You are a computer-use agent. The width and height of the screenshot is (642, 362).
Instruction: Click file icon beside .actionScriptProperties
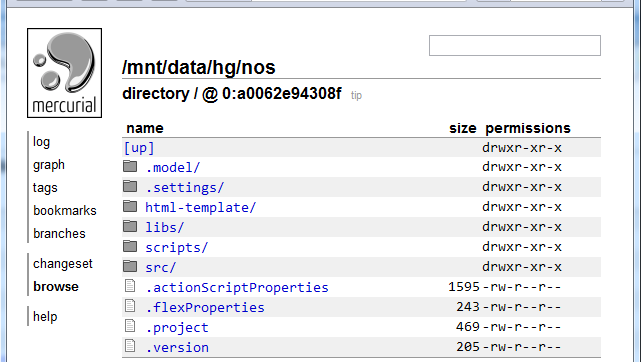[x=130, y=286]
